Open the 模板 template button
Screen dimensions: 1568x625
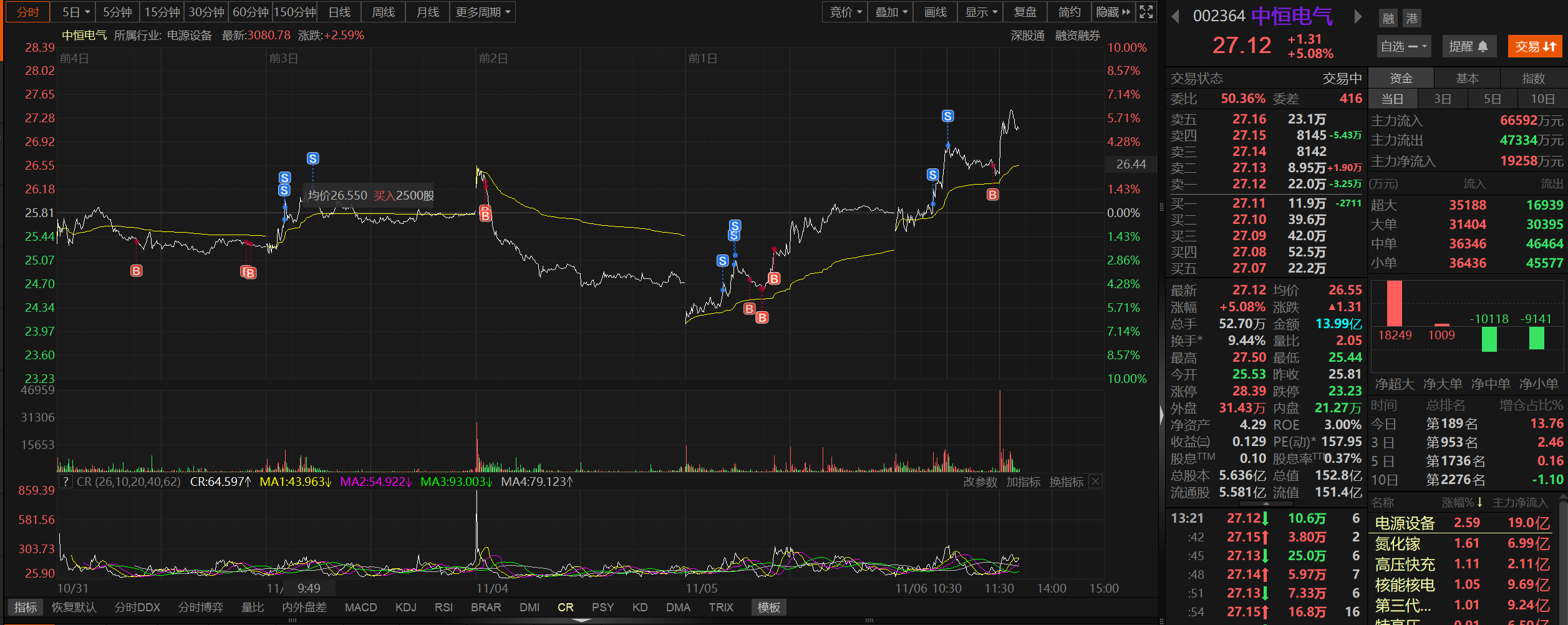(769, 607)
